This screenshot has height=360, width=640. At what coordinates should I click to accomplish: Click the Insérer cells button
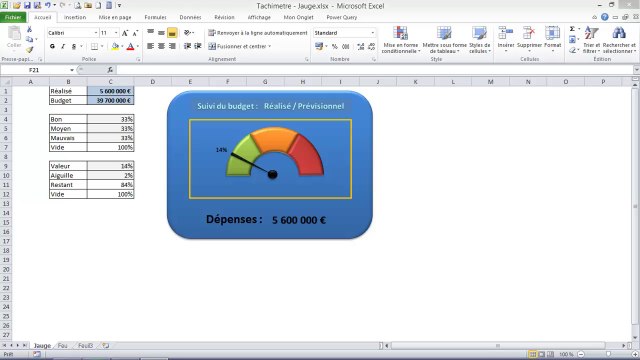506,40
